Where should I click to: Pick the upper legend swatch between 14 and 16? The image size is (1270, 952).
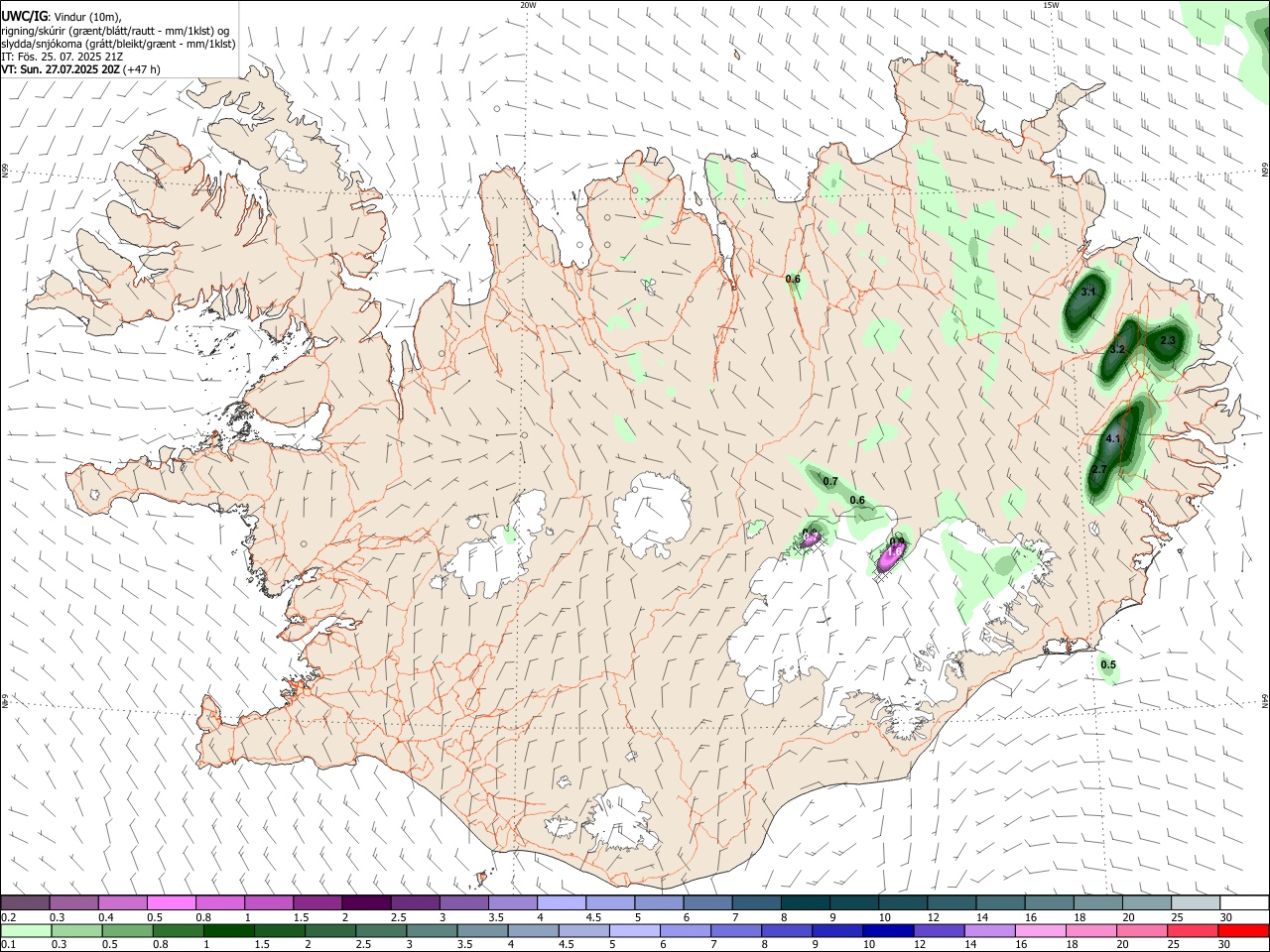(1001, 902)
